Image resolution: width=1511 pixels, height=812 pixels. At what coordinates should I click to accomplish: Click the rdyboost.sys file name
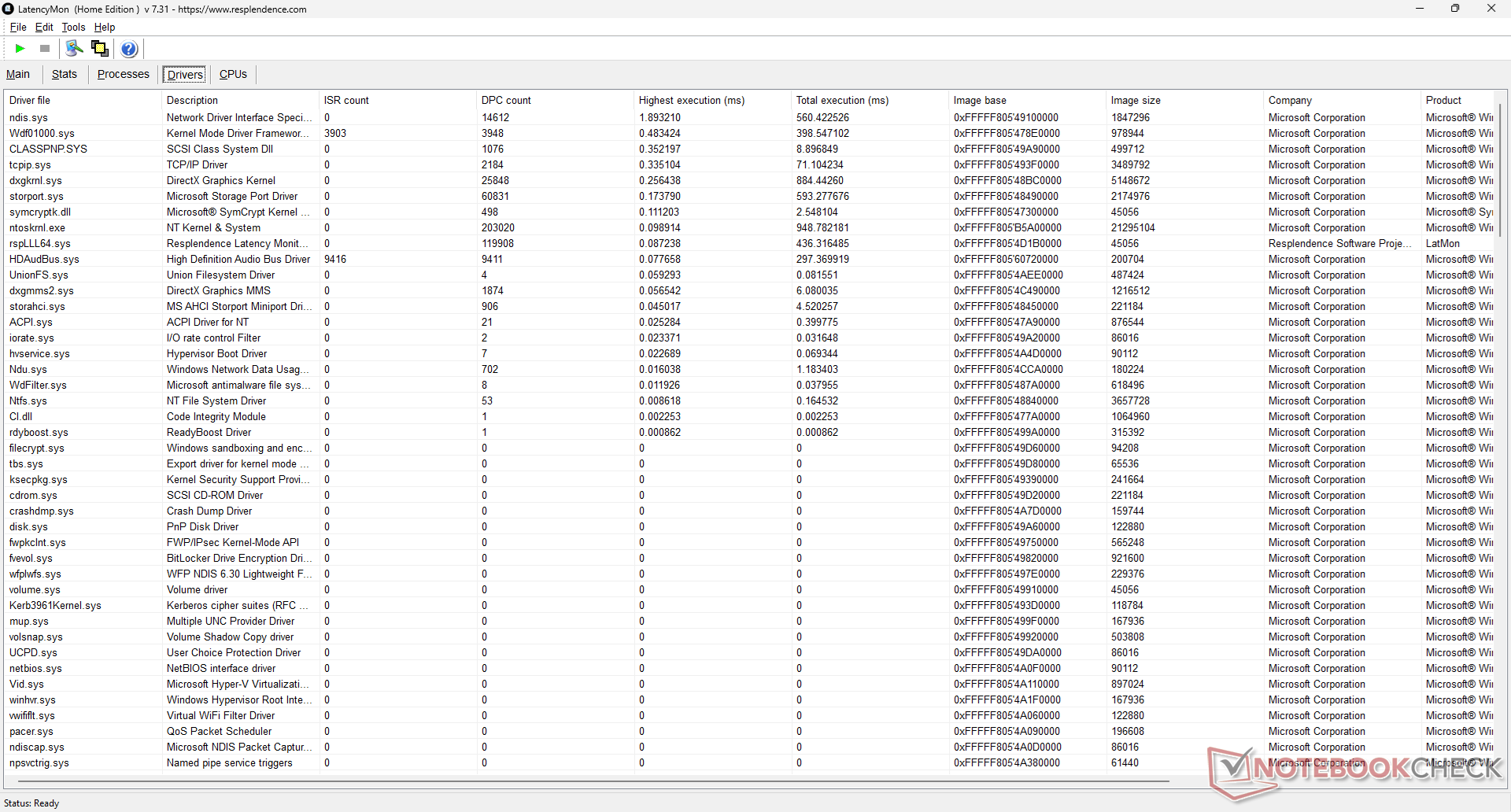click(39, 432)
